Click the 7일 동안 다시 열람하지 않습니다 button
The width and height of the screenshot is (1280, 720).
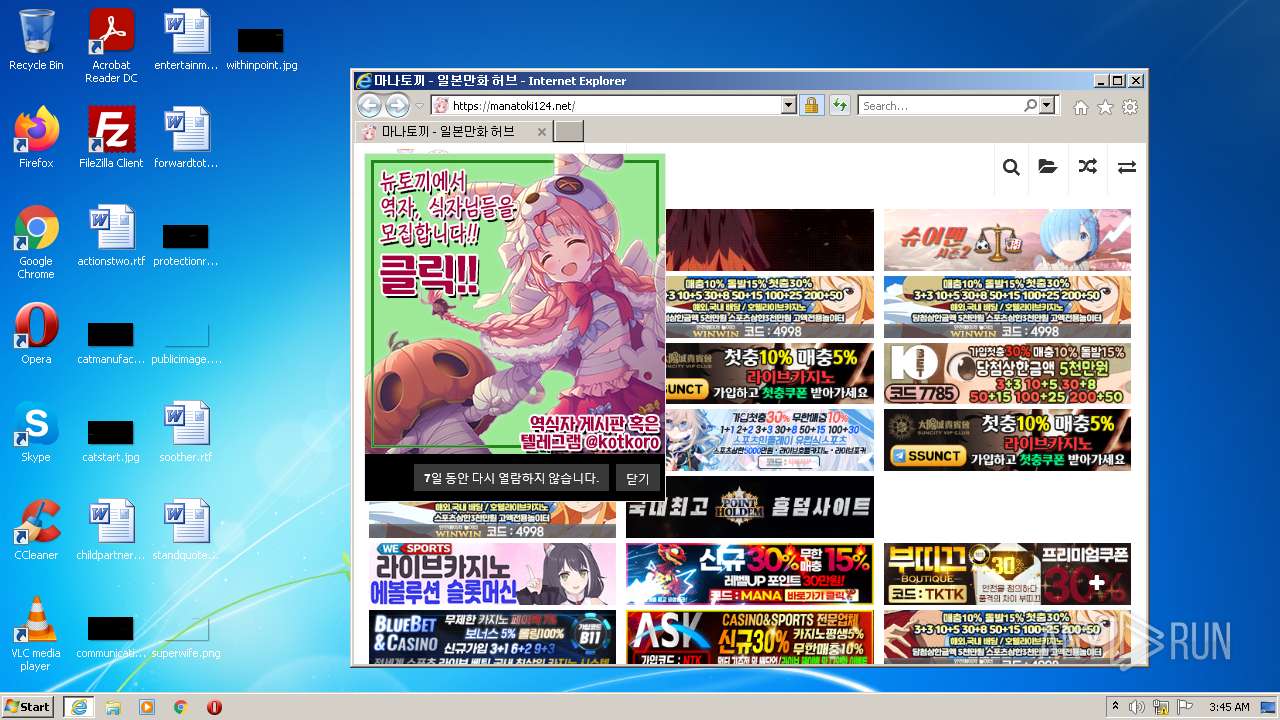pyautogui.click(x=511, y=478)
